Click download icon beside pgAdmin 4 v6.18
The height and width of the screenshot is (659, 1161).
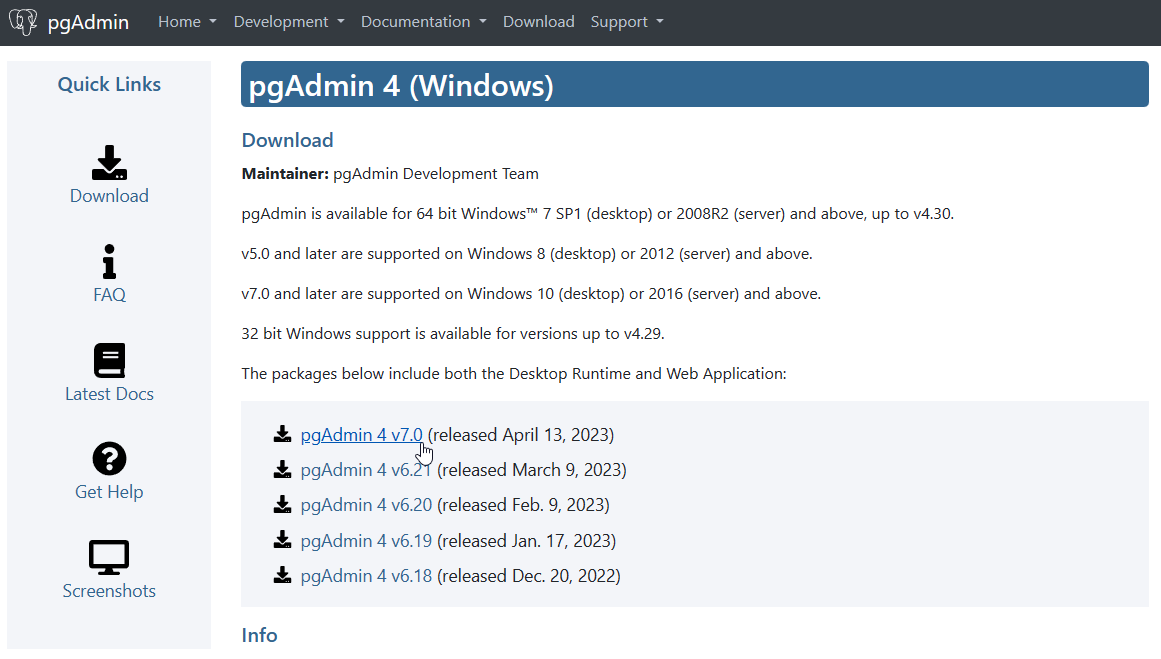[x=283, y=575]
